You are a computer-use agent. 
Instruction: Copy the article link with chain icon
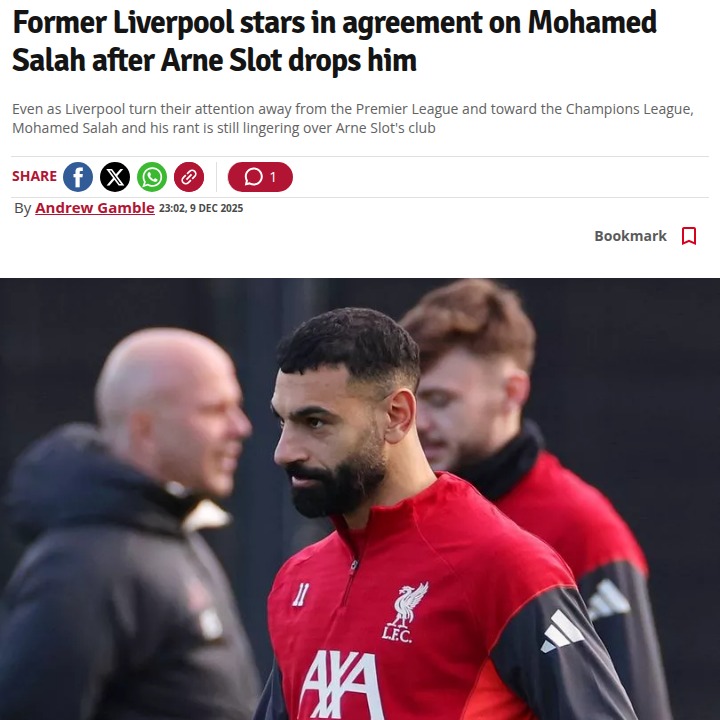[x=189, y=177]
